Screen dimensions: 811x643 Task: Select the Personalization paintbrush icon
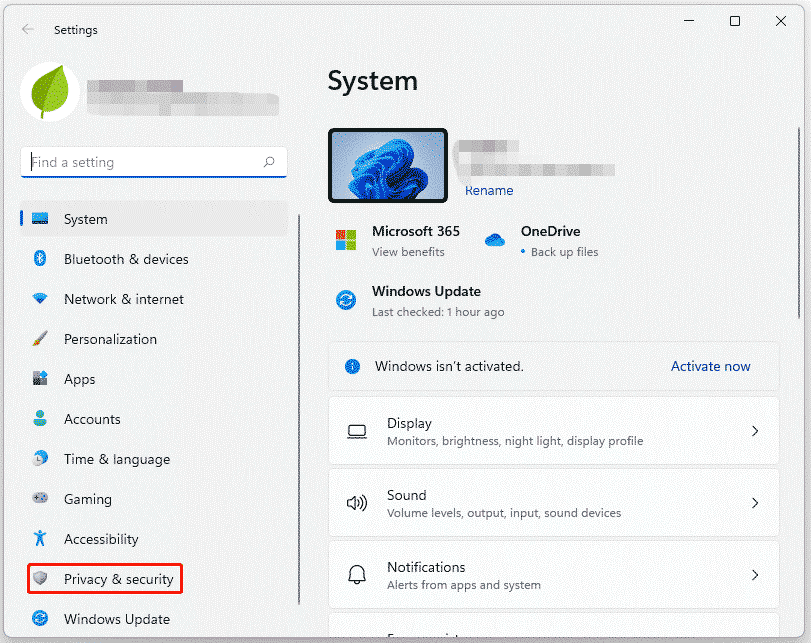(40, 339)
